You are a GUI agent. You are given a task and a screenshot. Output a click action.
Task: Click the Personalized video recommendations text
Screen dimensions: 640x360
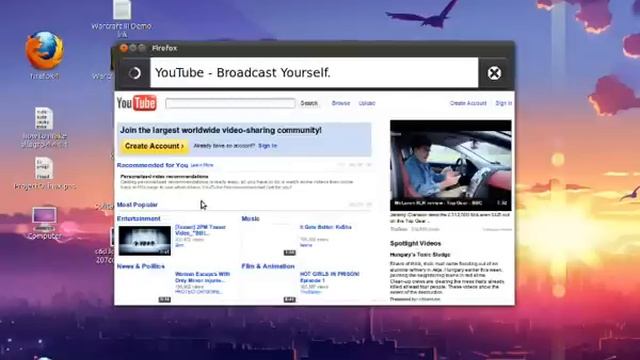point(164,177)
